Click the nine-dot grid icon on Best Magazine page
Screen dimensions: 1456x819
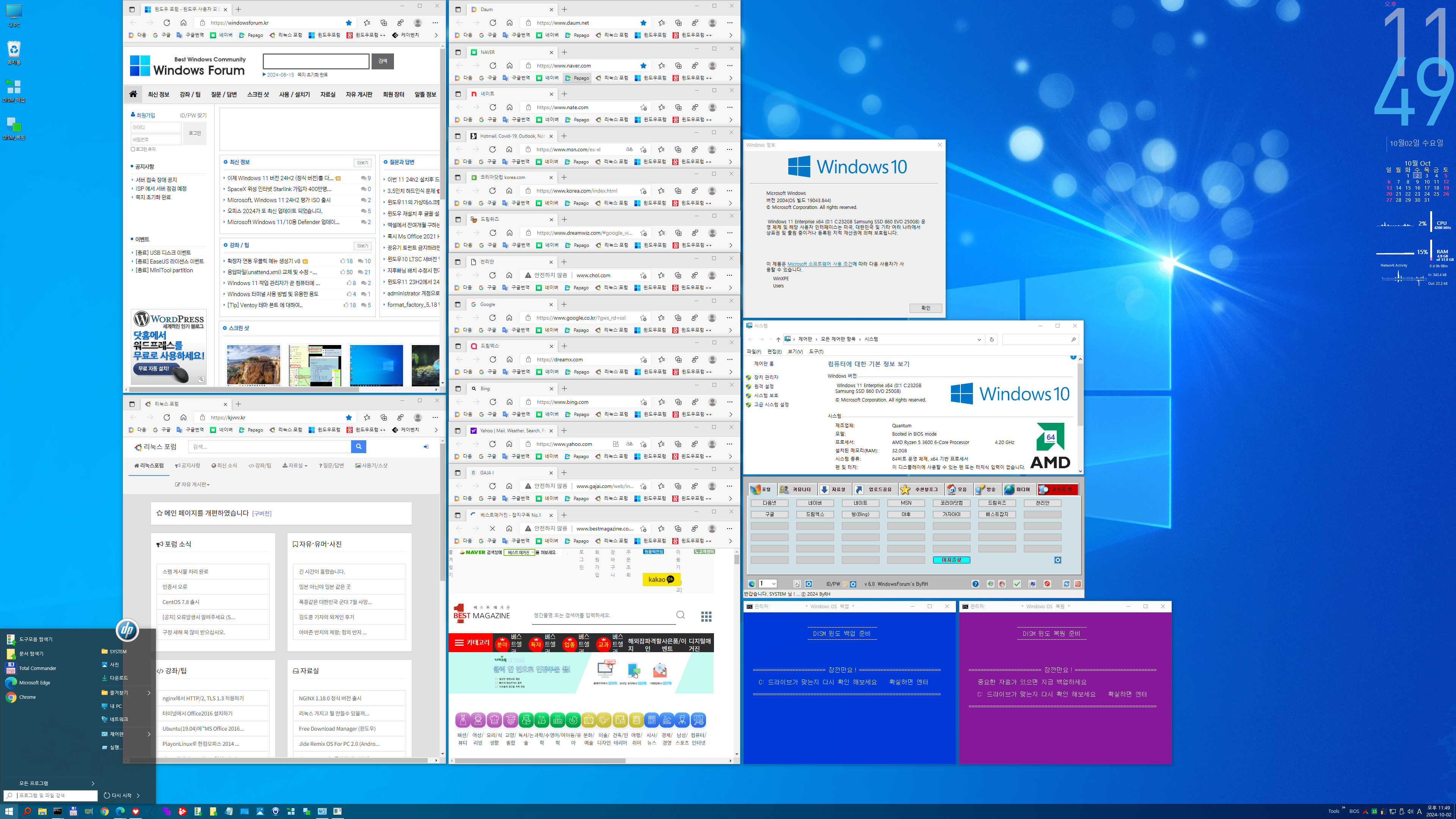pos(706,616)
